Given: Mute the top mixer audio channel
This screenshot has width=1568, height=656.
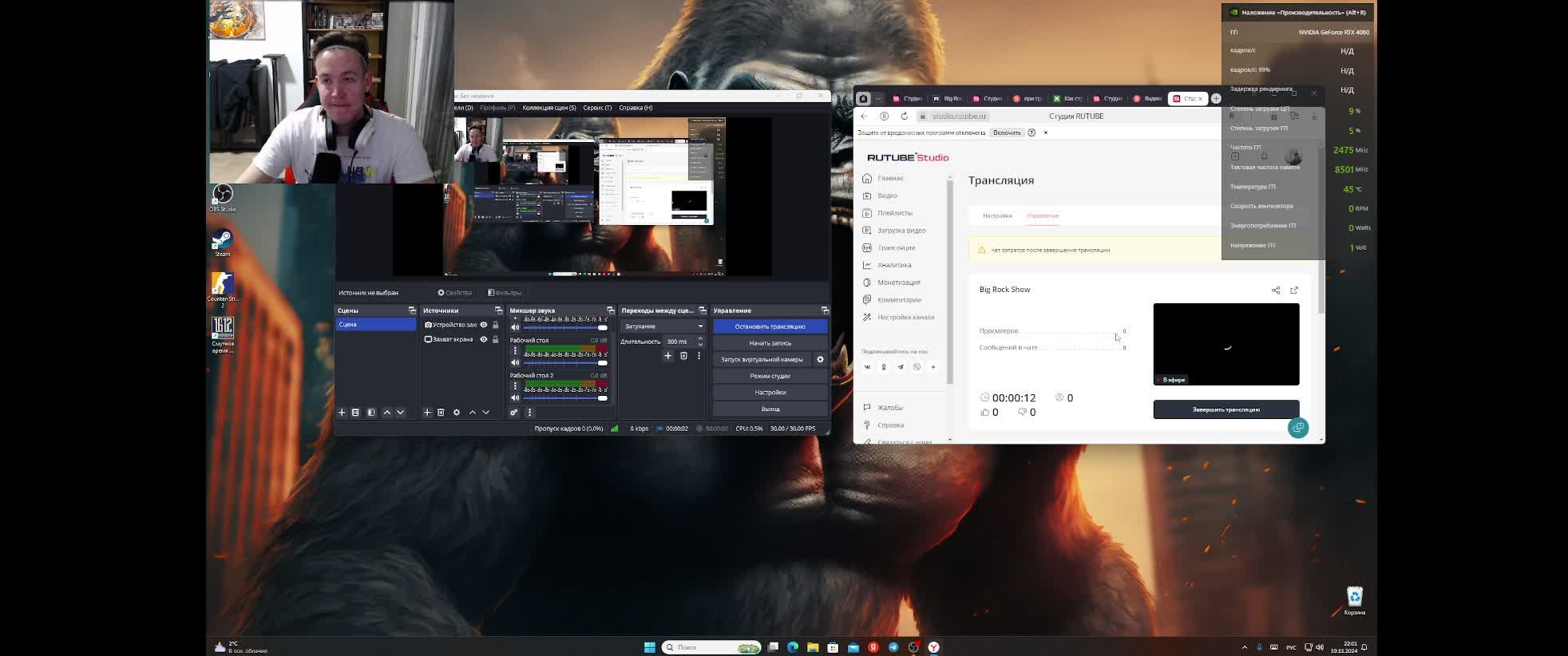Looking at the screenshot, I should click(515, 327).
